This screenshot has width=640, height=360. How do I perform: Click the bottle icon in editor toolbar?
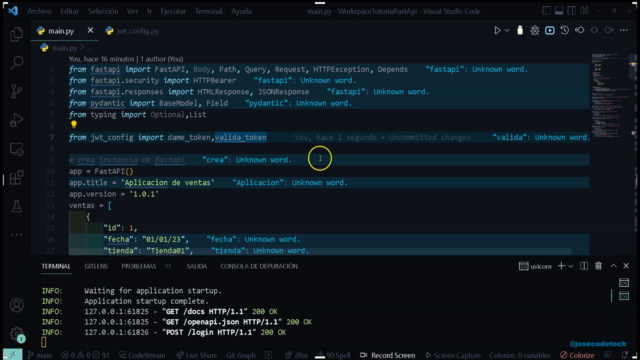tap(520, 31)
